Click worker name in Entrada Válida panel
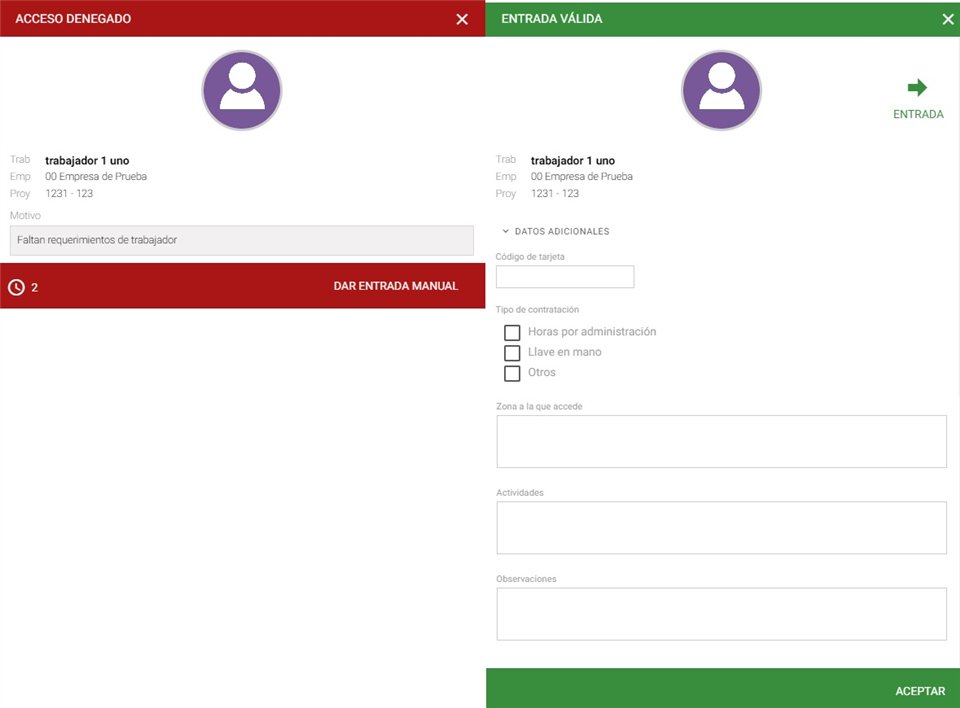960x708 pixels. click(x=572, y=160)
